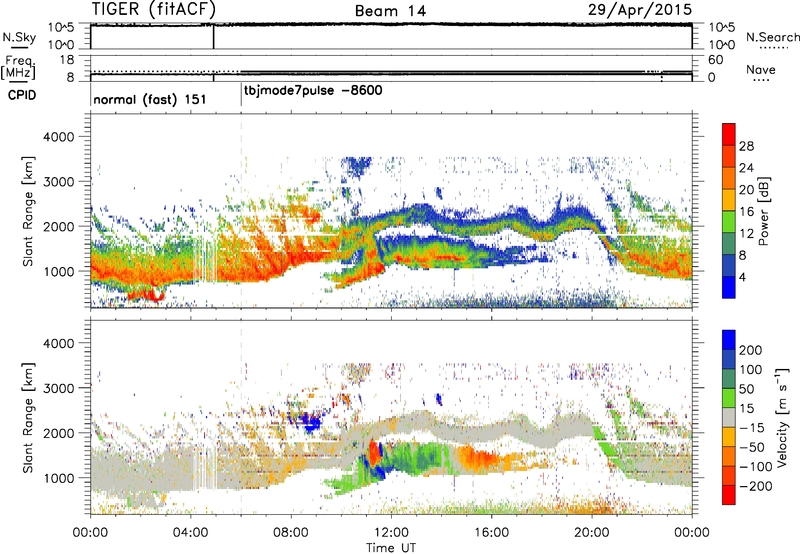
Task: Click the '18' frequency axis tick label
Action: tap(67, 60)
